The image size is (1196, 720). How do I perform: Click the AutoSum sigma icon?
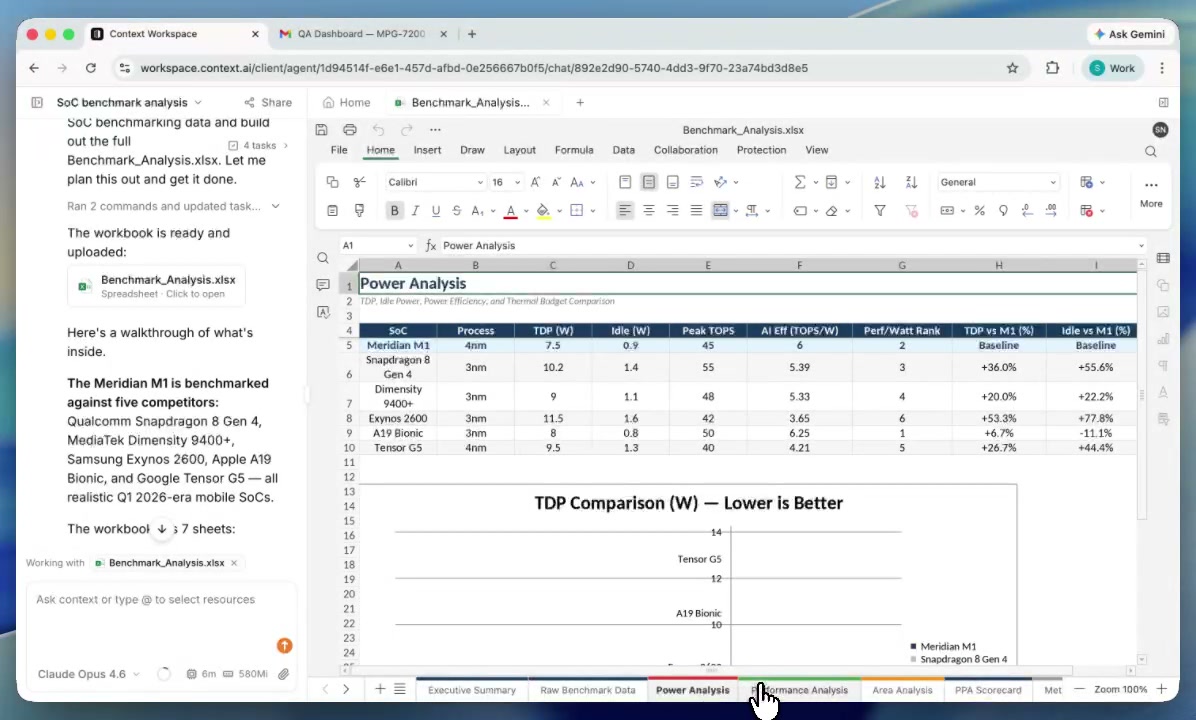799,182
